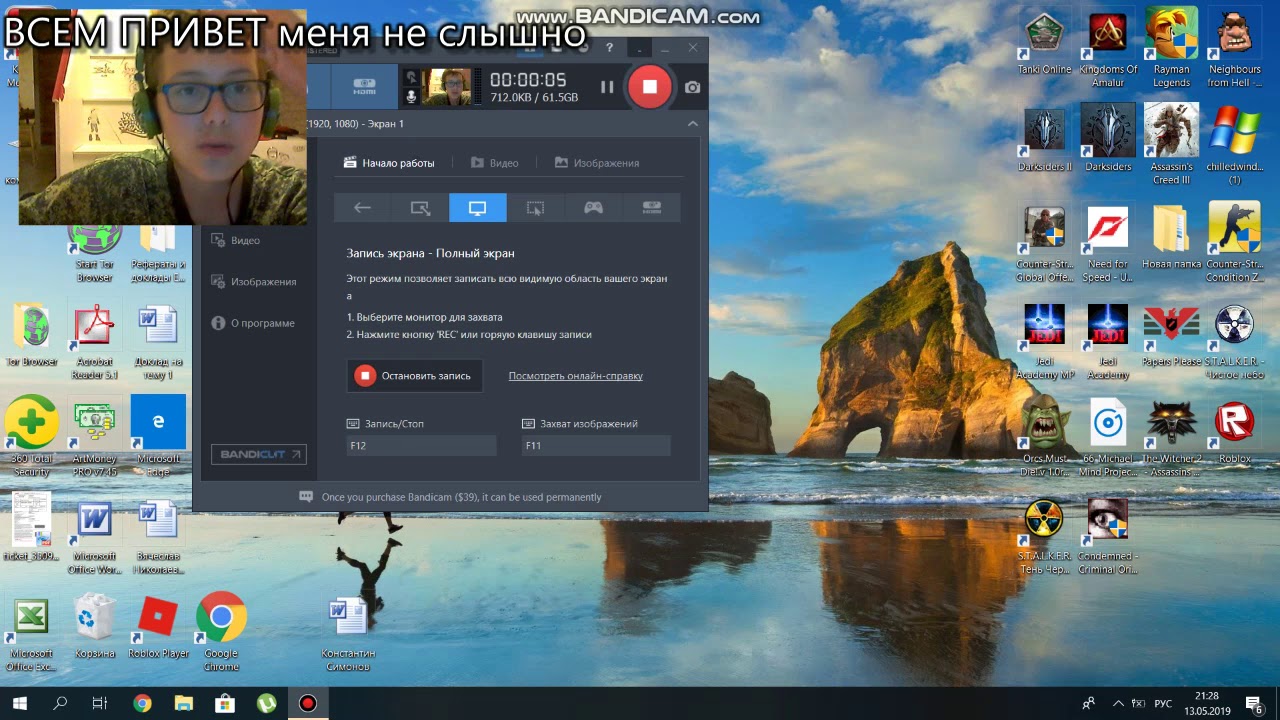The width and height of the screenshot is (1280, 720).
Task: Show hidden tray icons chevron
Action: [1117, 703]
